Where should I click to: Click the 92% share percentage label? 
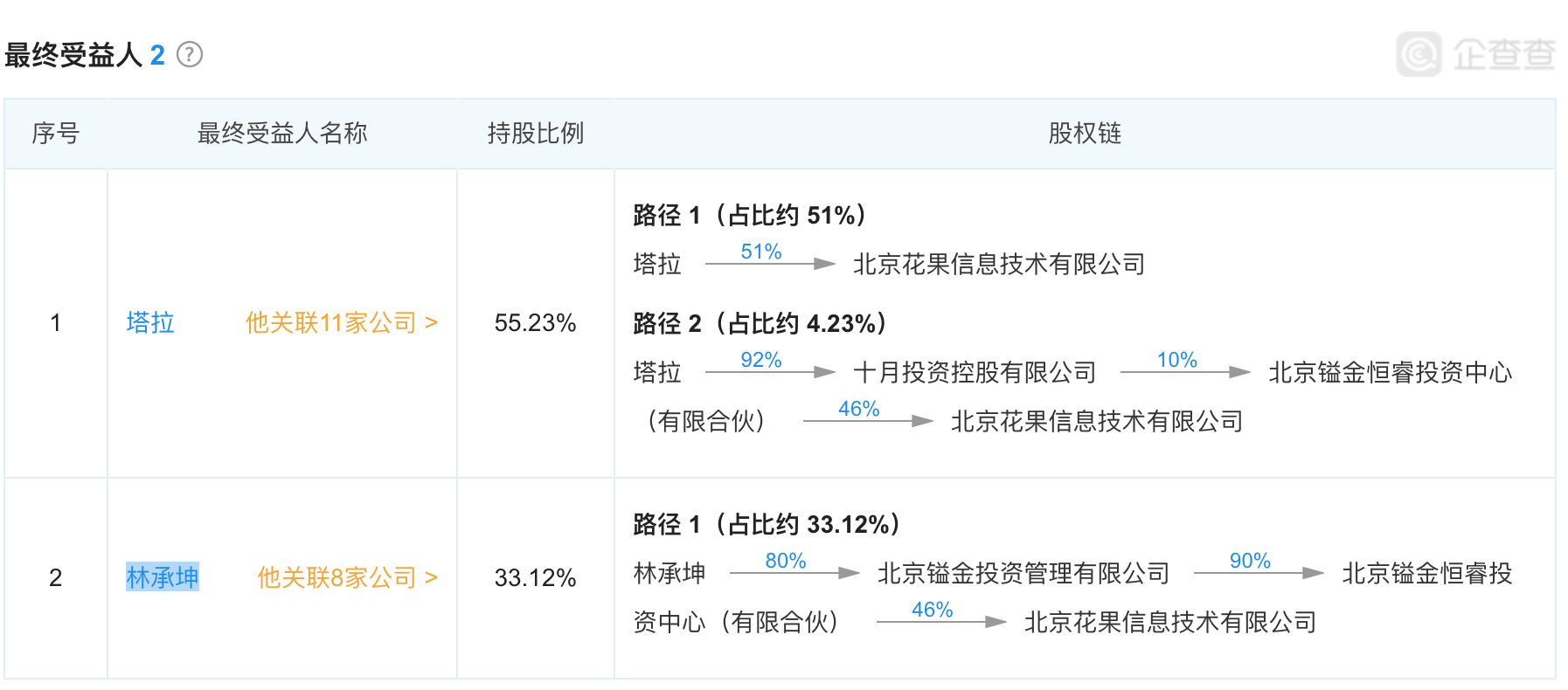click(760, 361)
